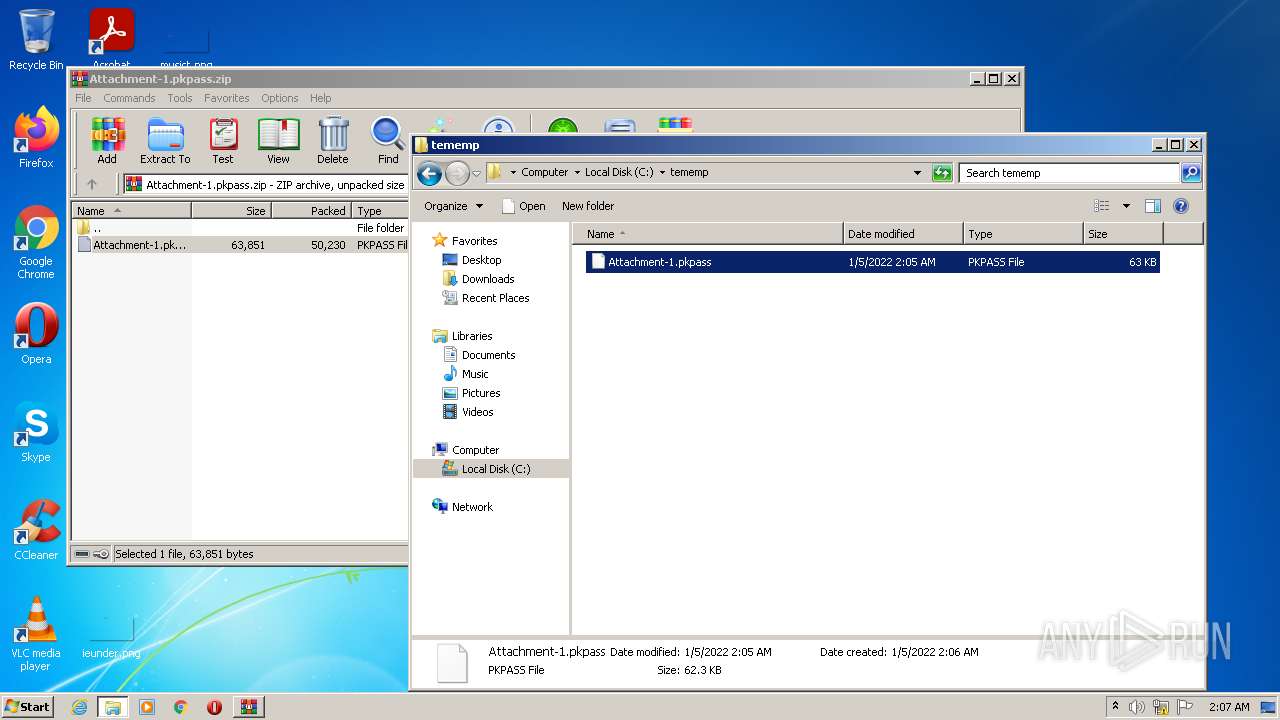Viewport: 1280px width, 720px height.
Task: Sort by Packed column in WinRAR
Action: pos(311,211)
